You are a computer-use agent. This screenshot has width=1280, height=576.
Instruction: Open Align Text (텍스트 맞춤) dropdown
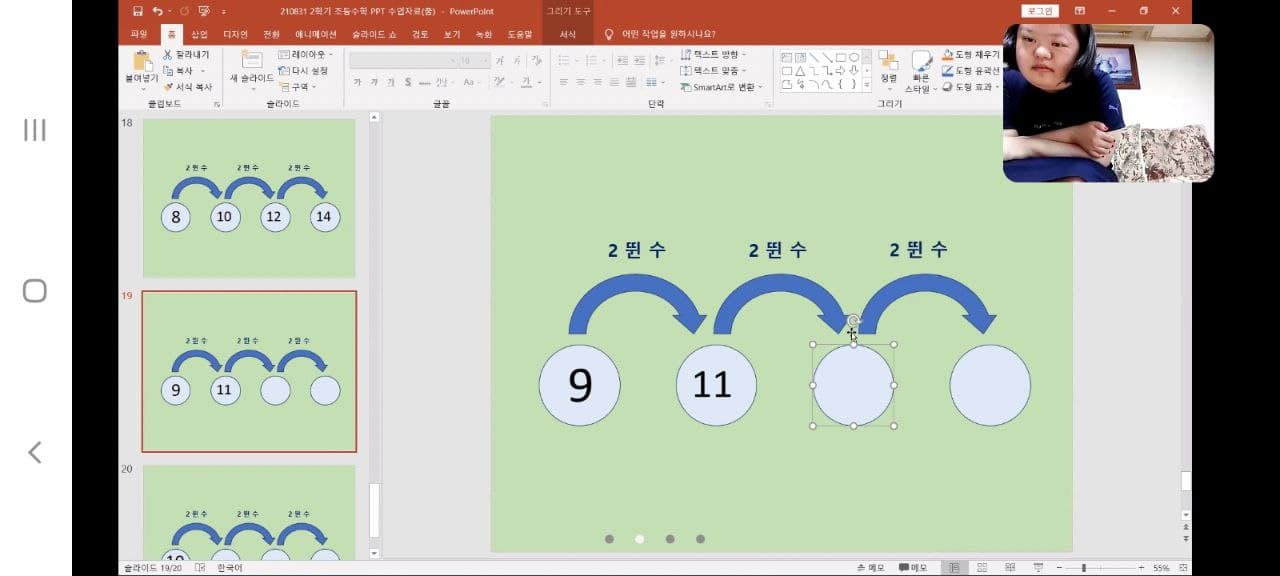(713, 71)
